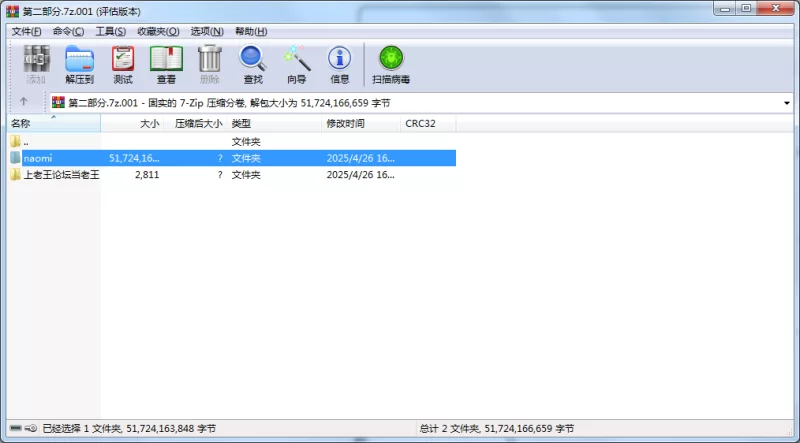The image size is (800, 443).
Task: Close the WinRAR window
Action: point(776,8)
